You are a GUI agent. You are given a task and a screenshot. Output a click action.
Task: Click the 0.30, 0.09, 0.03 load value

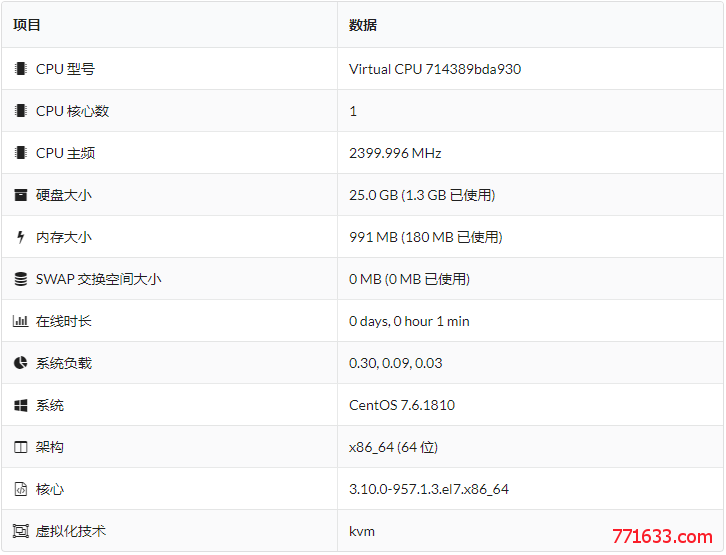pos(395,363)
